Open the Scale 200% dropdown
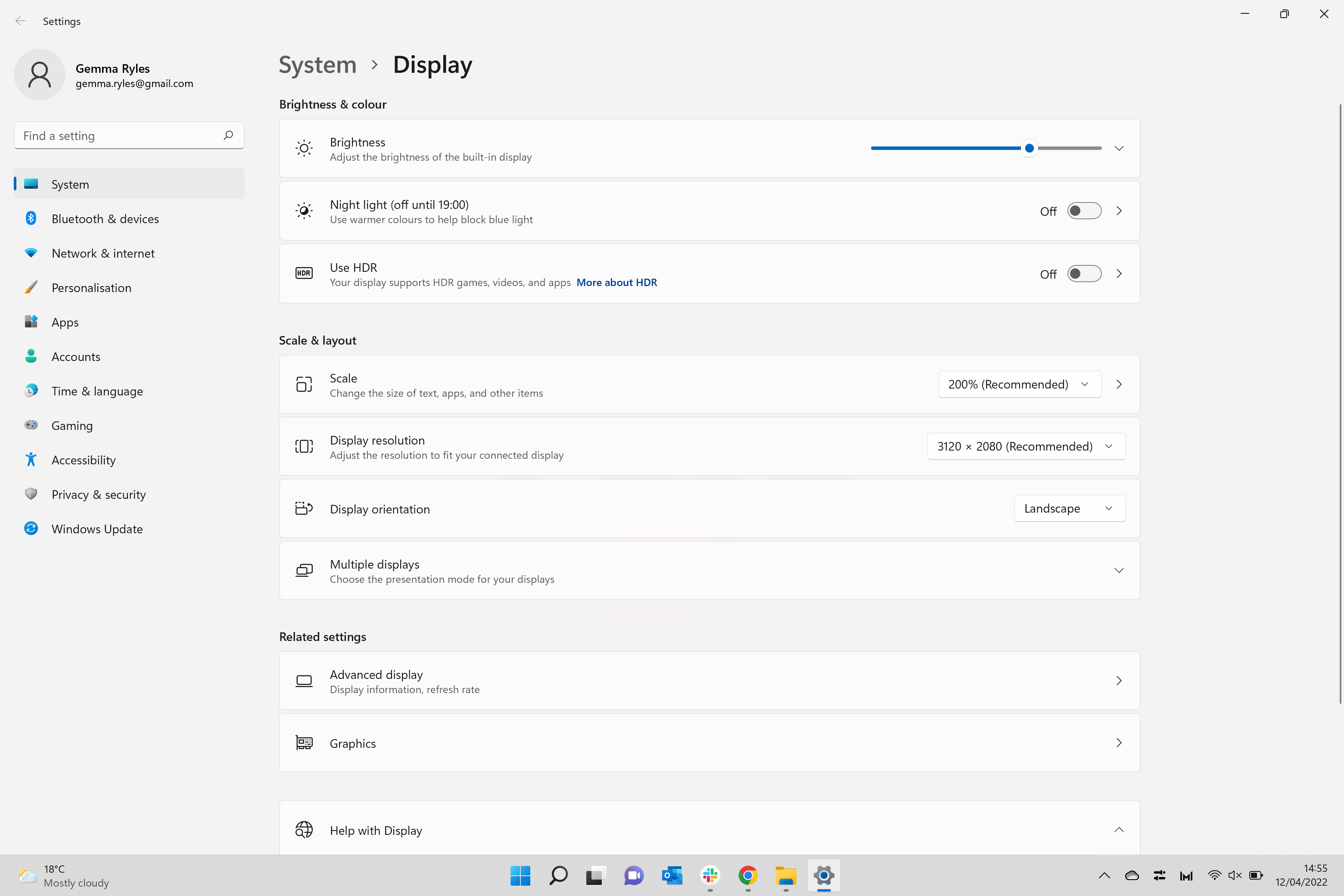1344x896 pixels. click(1020, 384)
